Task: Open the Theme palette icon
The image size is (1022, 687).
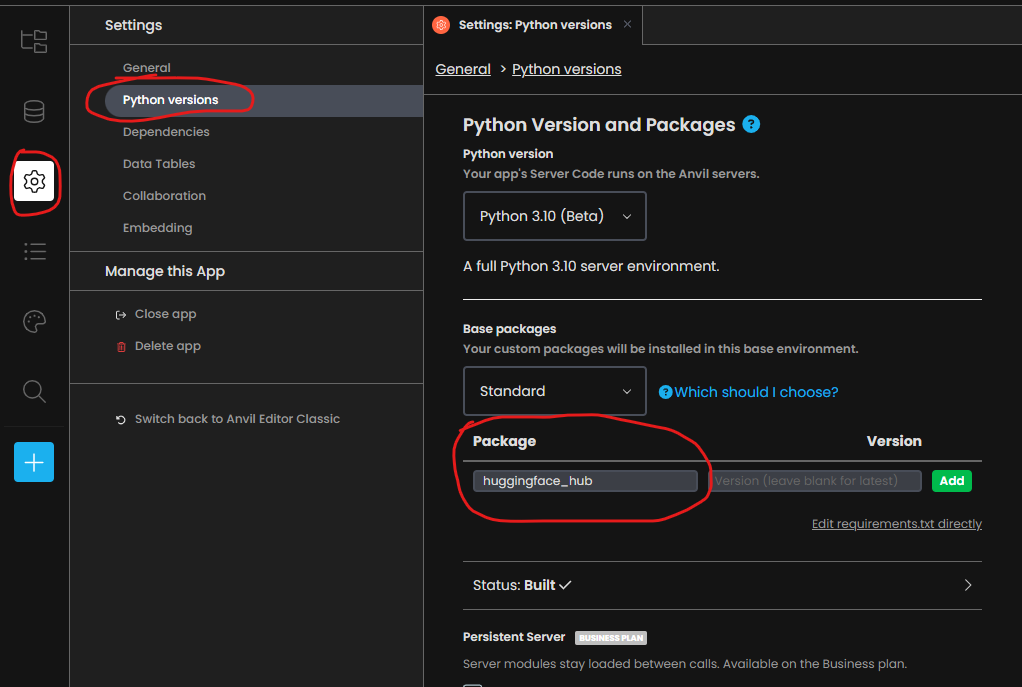Action: click(x=33, y=321)
